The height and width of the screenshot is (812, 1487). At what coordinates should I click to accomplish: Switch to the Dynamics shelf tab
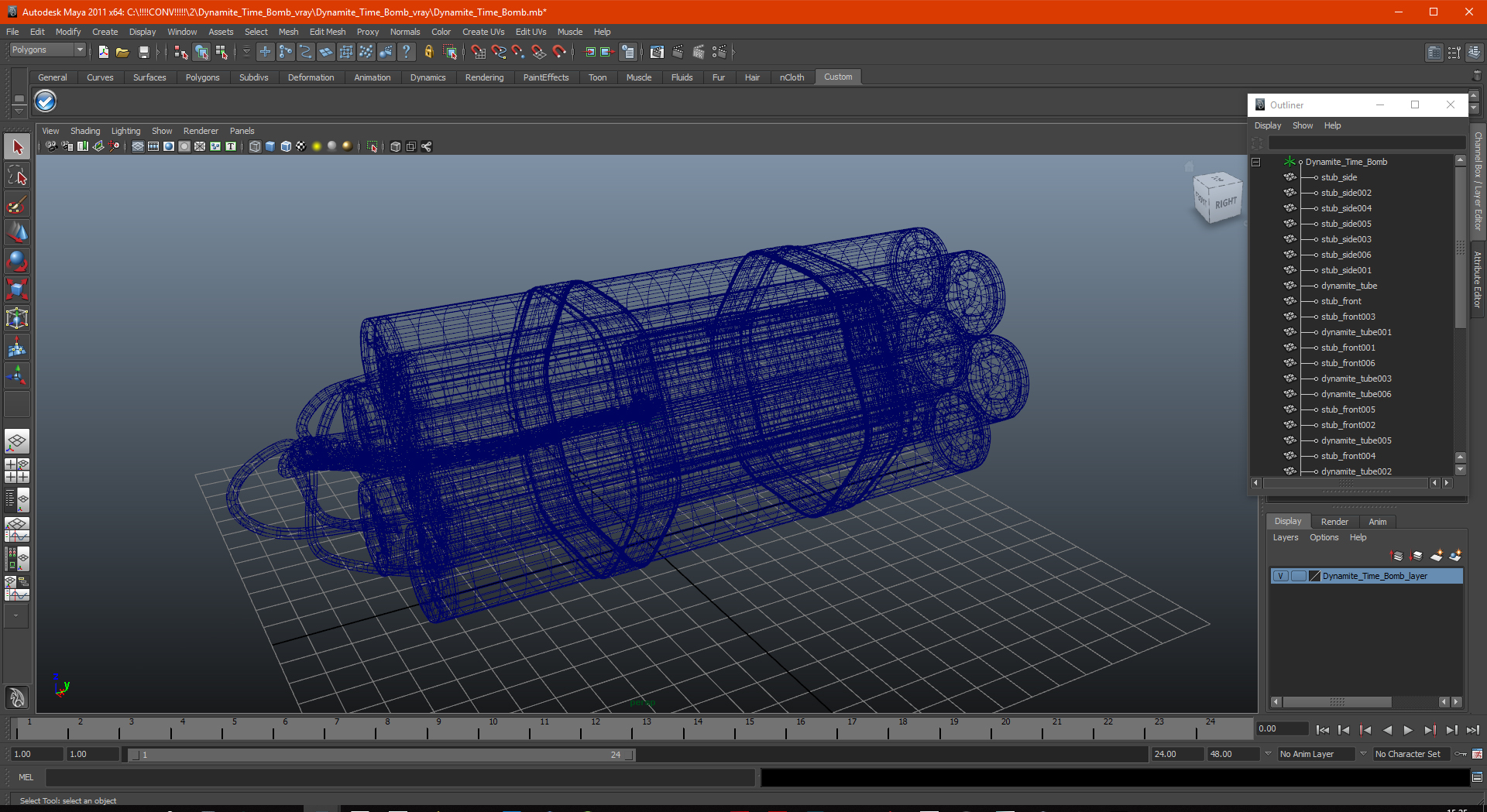[x=428, y=77]
